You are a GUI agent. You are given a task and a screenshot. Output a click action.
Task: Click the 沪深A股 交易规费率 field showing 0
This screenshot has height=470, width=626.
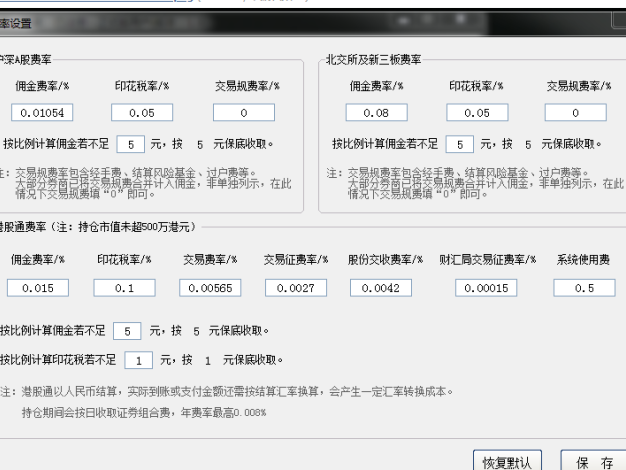click(244, 113)
